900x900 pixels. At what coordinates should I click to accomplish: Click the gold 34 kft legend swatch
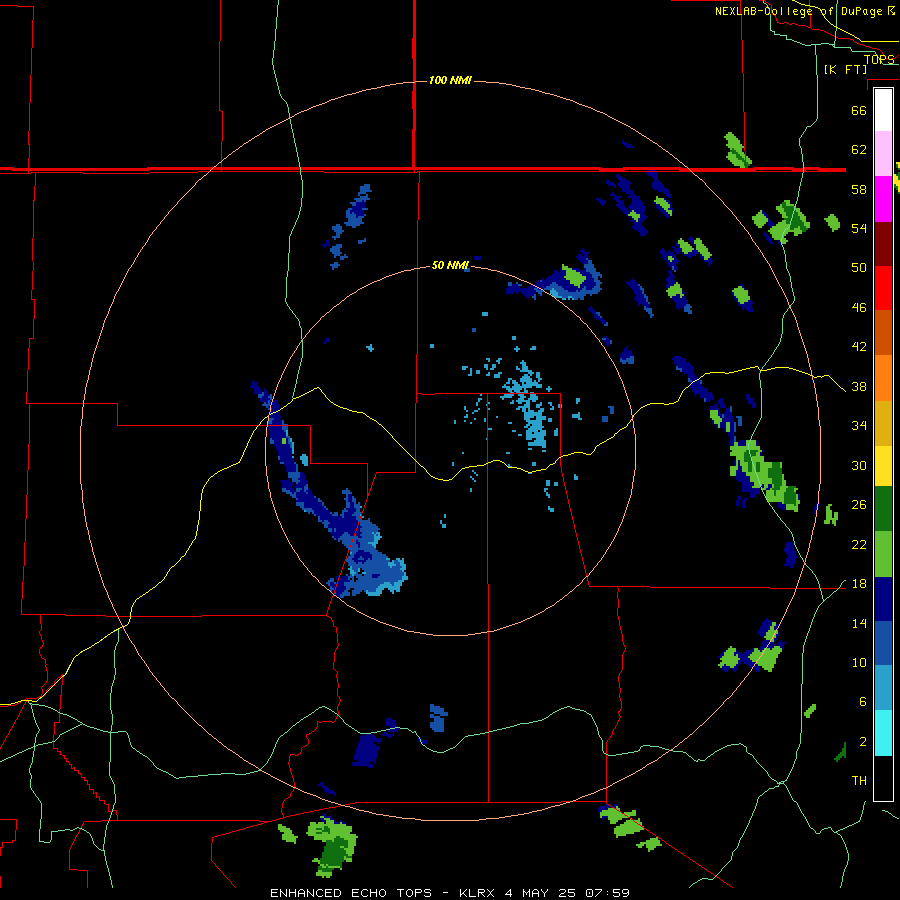[x=883, y=423]
